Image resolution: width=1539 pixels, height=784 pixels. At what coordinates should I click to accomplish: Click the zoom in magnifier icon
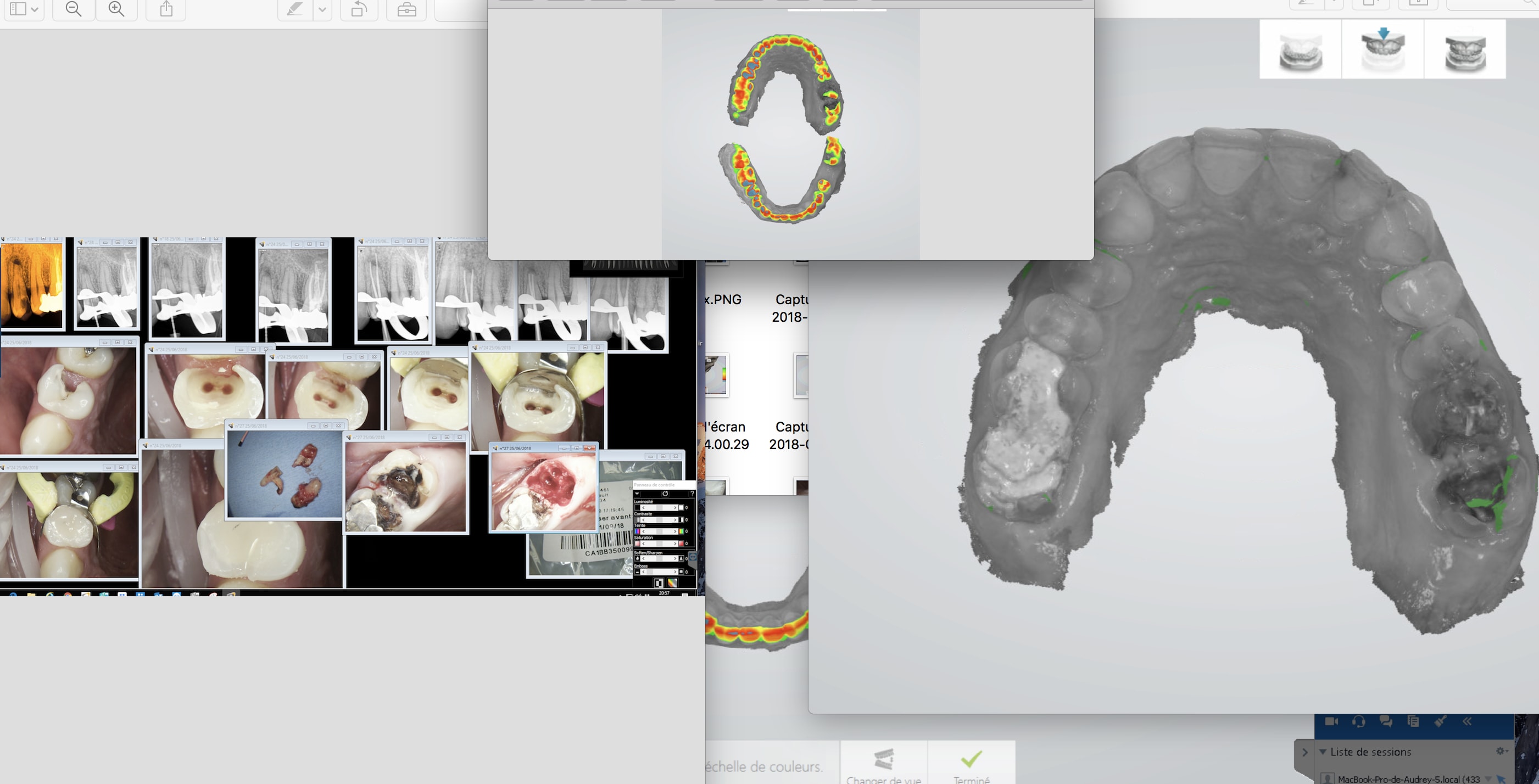point(116,9)
